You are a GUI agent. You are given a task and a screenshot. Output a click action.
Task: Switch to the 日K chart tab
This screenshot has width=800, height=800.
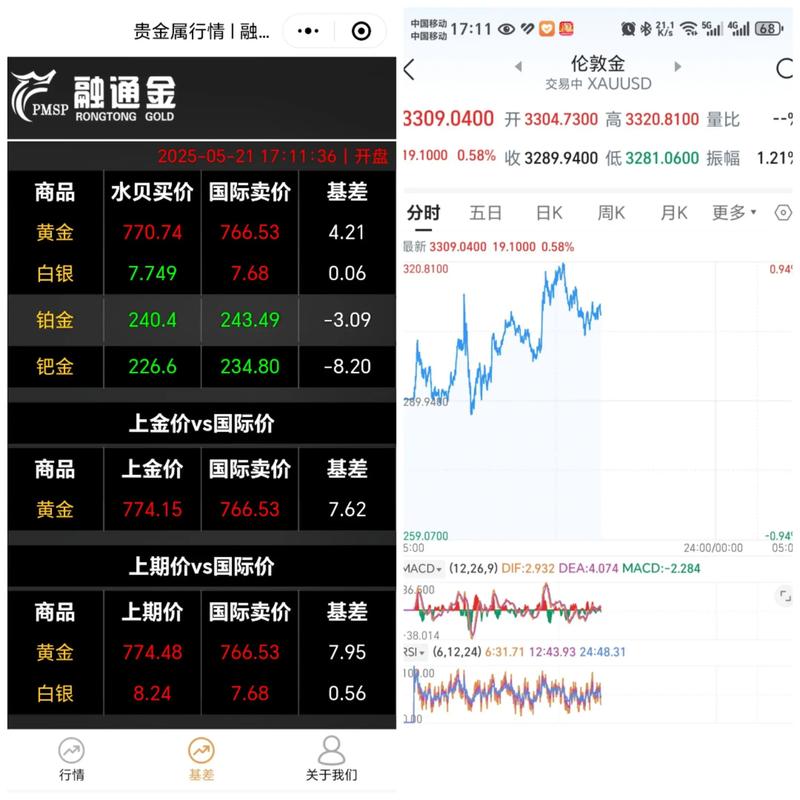549,212
